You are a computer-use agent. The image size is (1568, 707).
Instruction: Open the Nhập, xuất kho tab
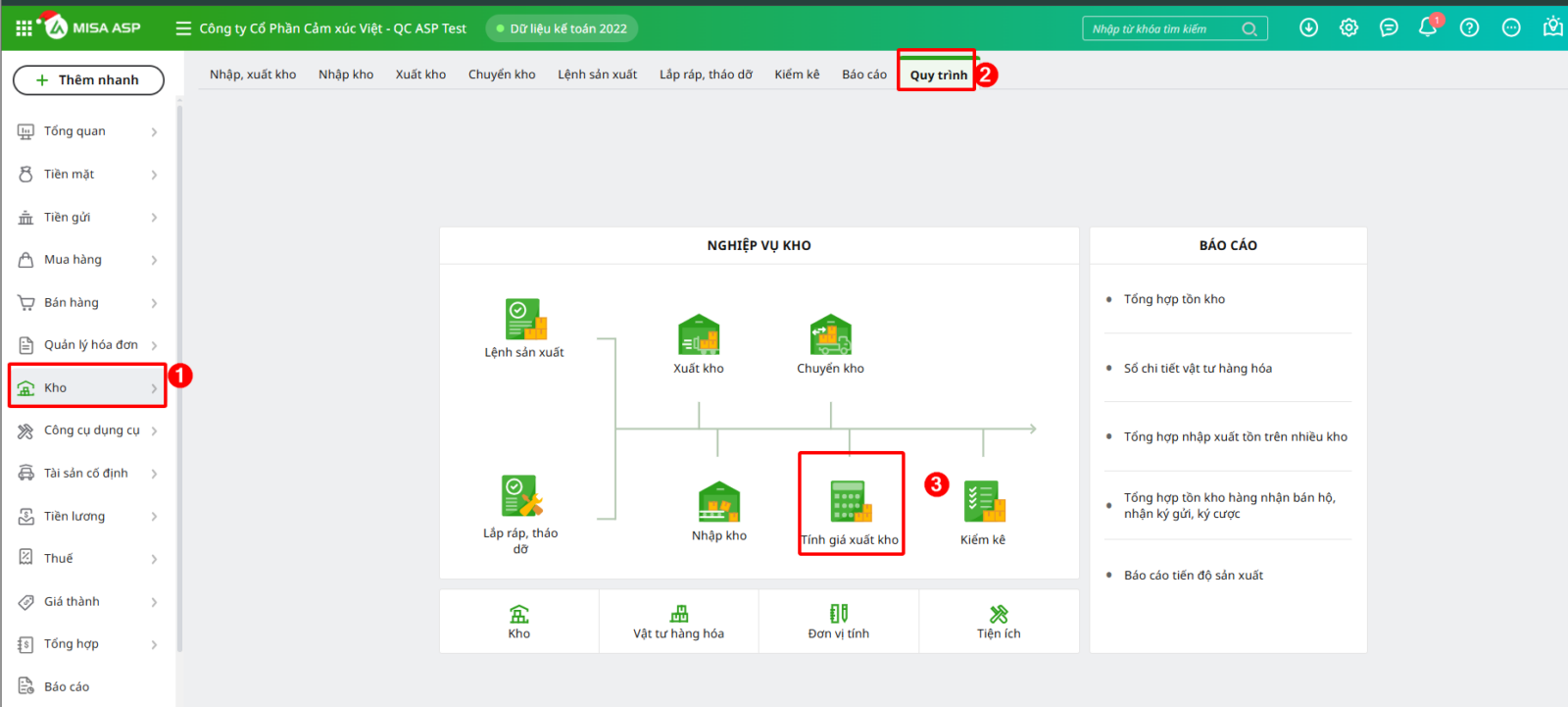click(253, 75)
